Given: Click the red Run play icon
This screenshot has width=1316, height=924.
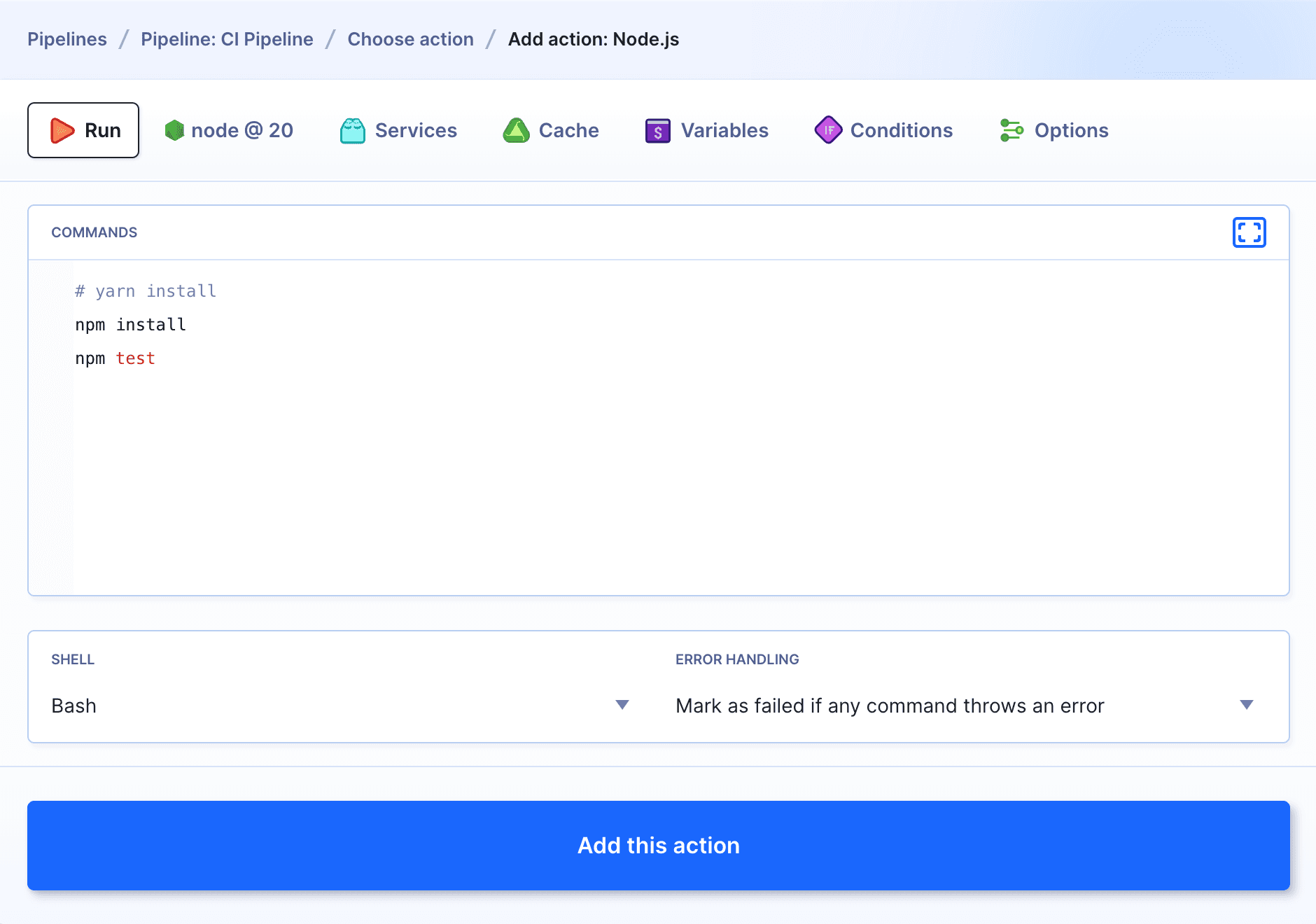Looking at the screenshot, I should [x=62, y=131].
